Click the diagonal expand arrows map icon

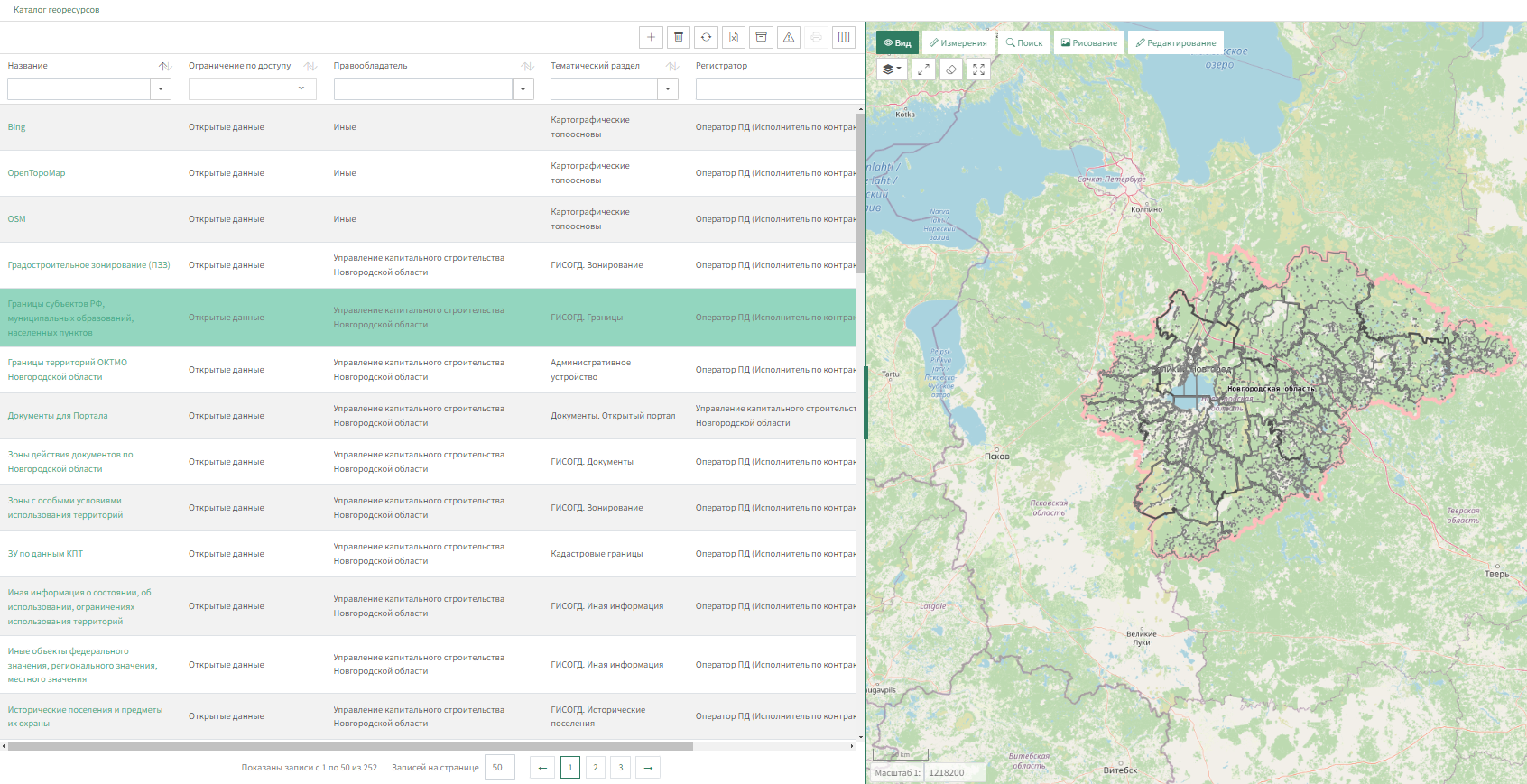(x=923, y=69)
